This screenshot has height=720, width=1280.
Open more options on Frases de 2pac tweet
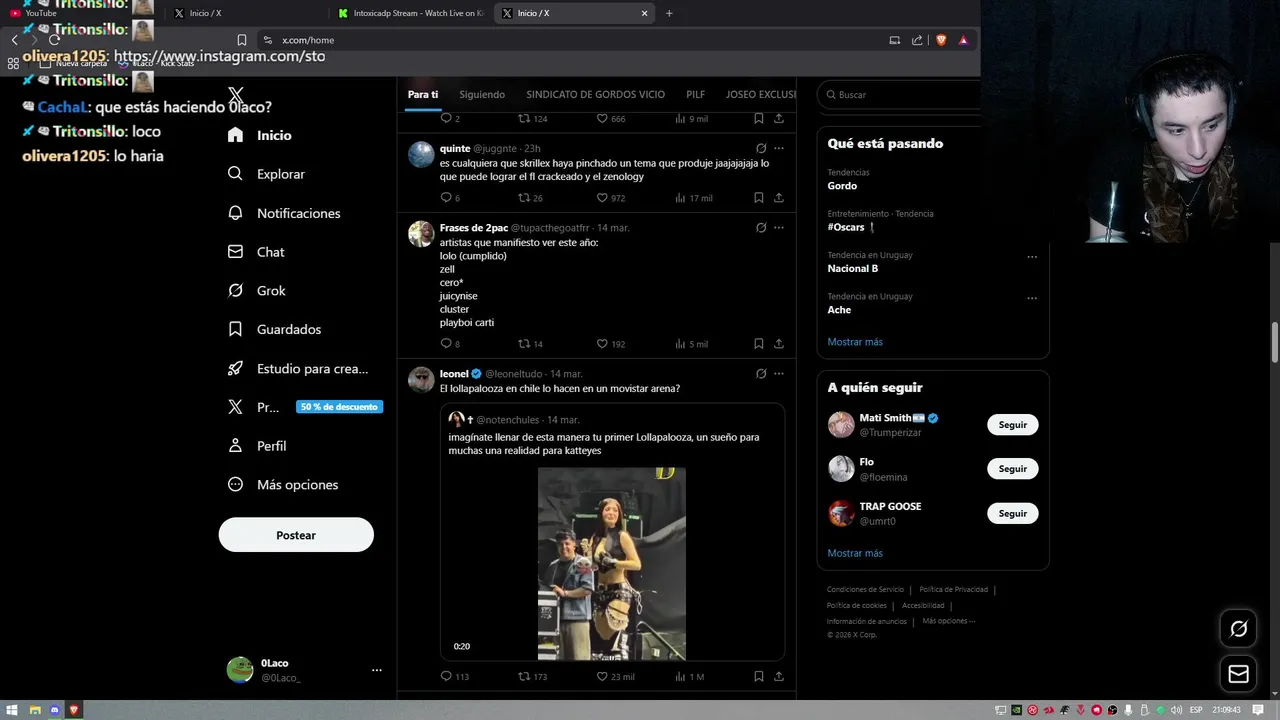(x=779, y=228)
